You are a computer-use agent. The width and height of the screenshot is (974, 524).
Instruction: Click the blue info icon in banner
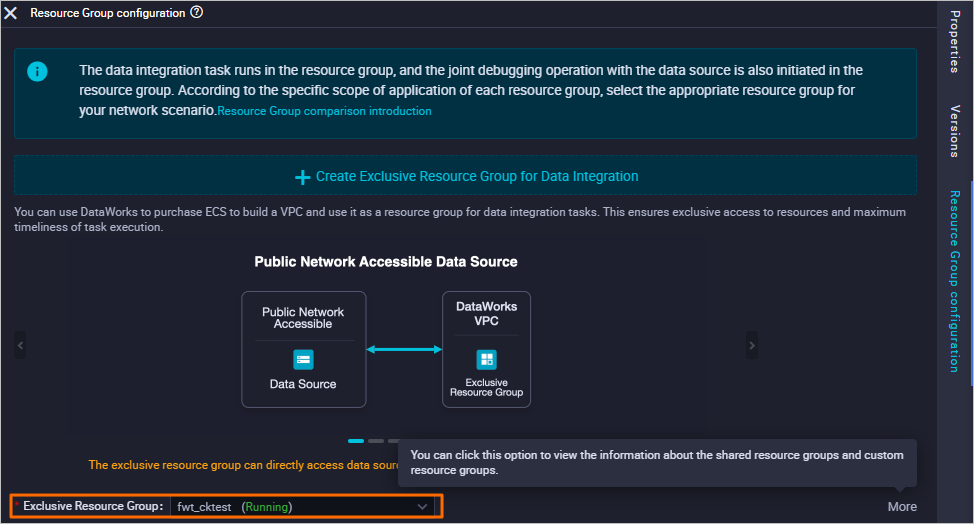[37, 71]
